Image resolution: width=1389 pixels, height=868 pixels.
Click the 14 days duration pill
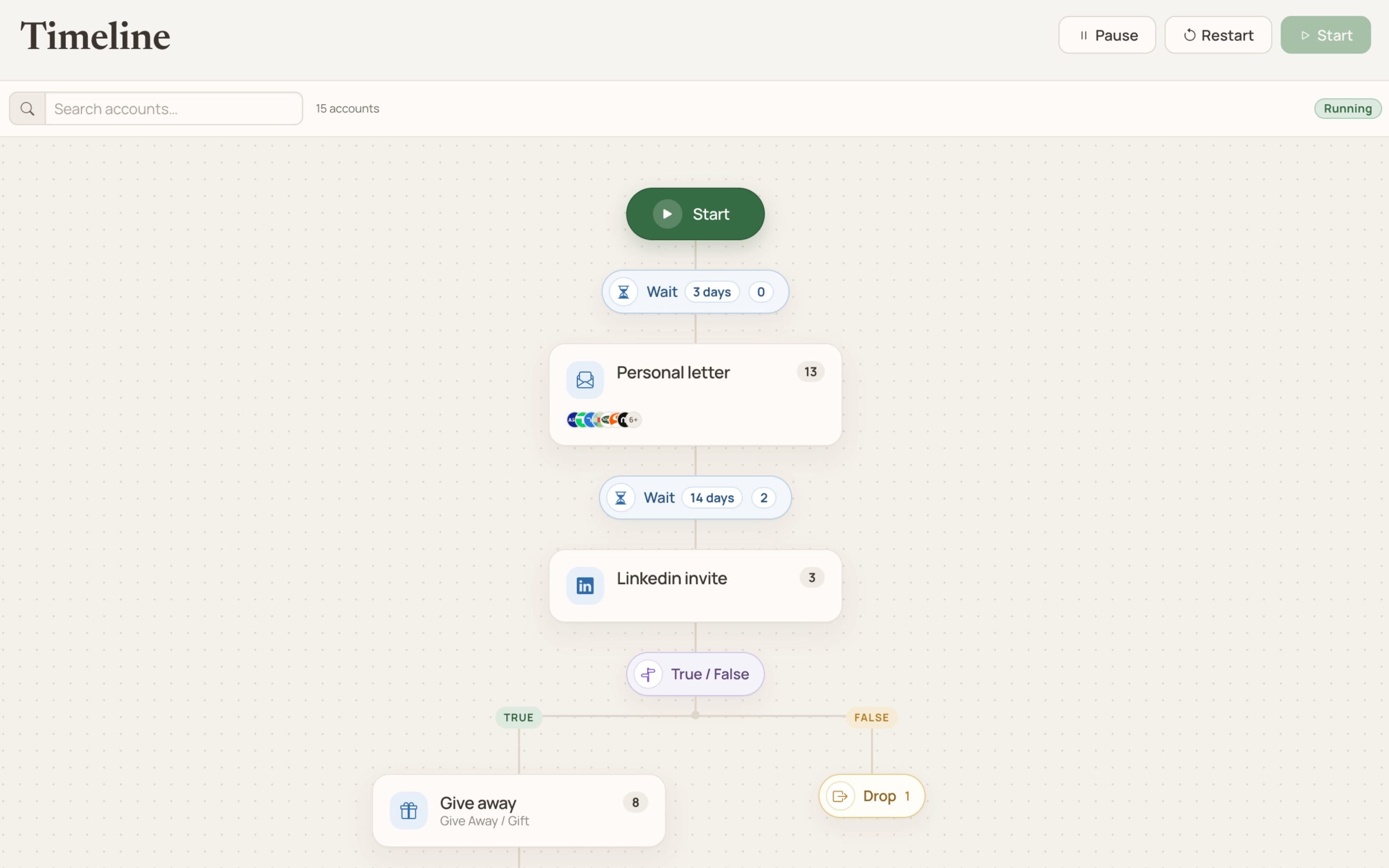[712, 497]
